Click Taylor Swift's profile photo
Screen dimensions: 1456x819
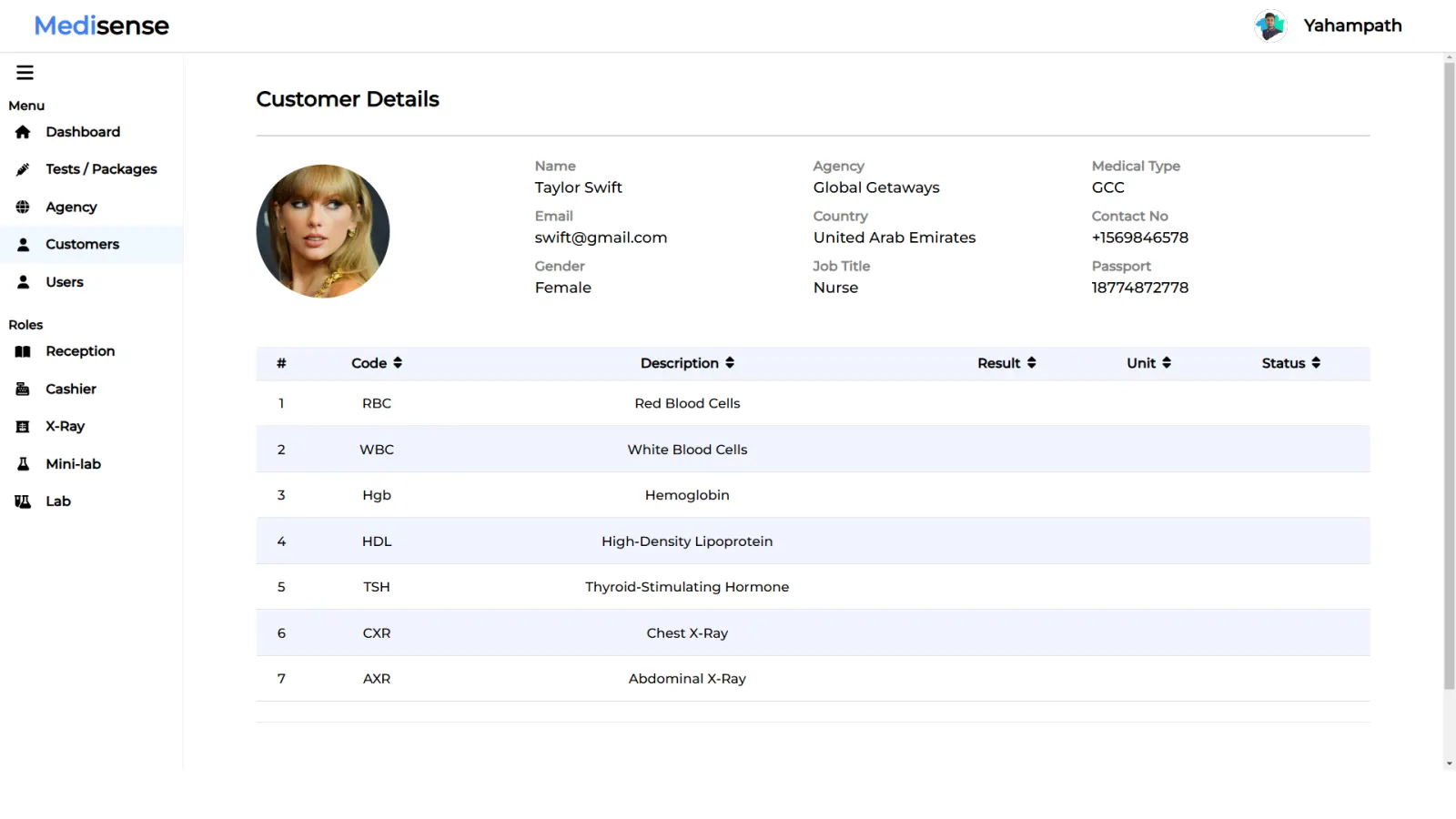tap(323, 231)
